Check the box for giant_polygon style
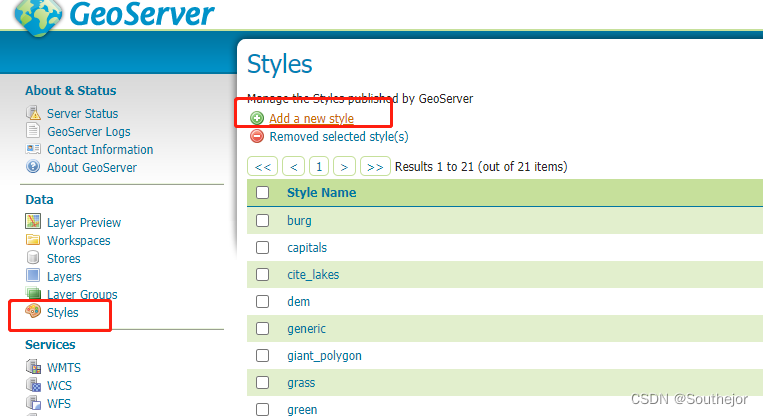Viewport: 763px width, 416px height. click(263, 356)
